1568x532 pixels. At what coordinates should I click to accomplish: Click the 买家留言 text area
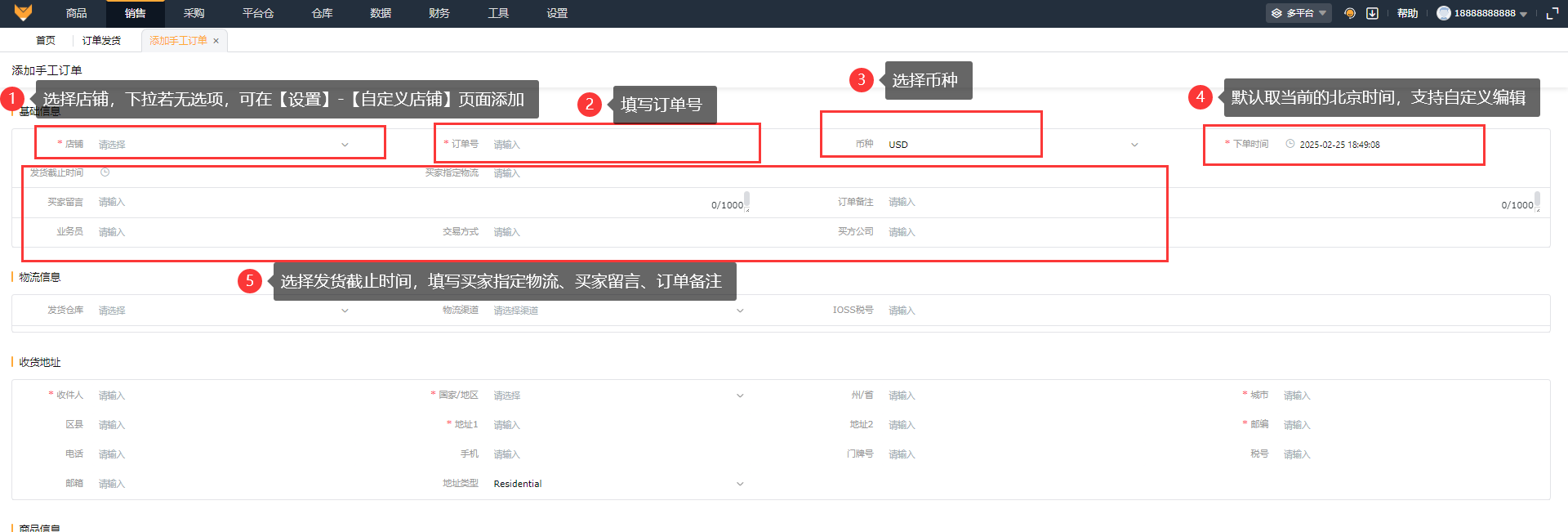click(421, 203)
